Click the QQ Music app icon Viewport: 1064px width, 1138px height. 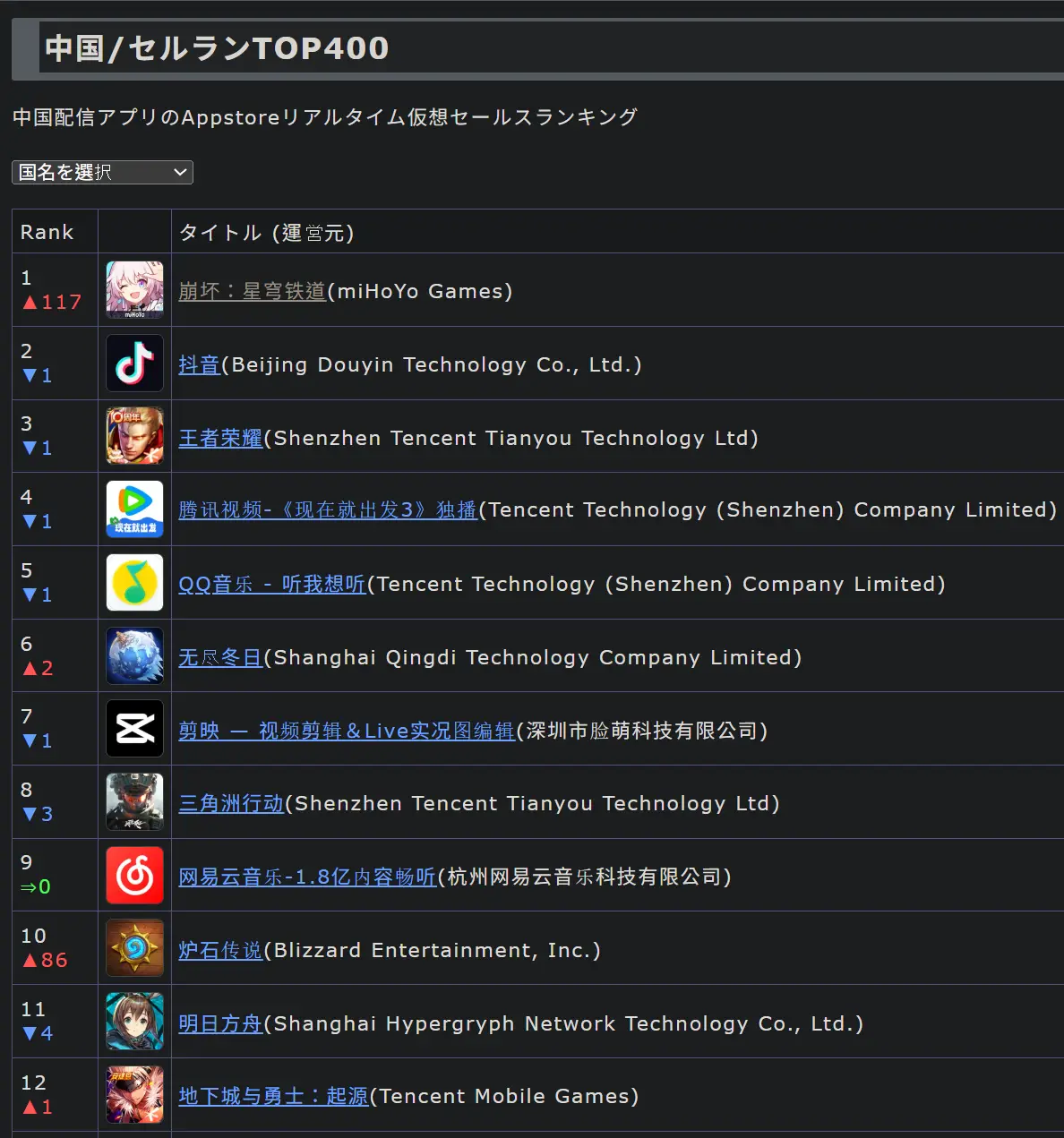click(134, 583)
